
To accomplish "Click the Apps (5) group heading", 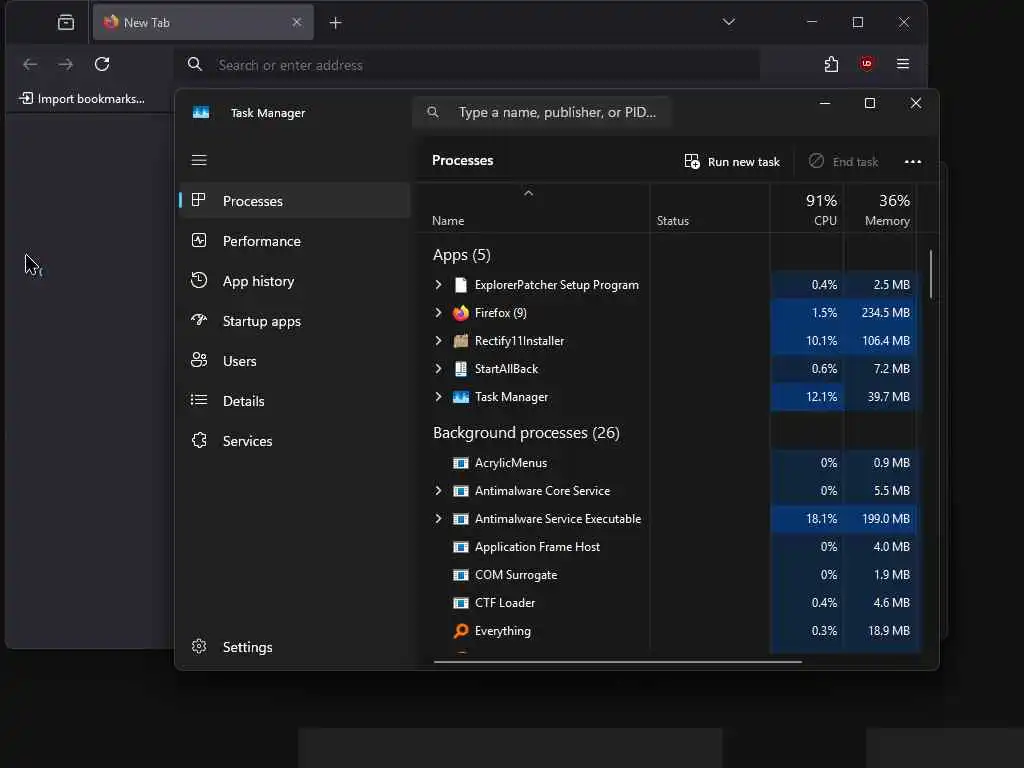I will tap(461, 255).
